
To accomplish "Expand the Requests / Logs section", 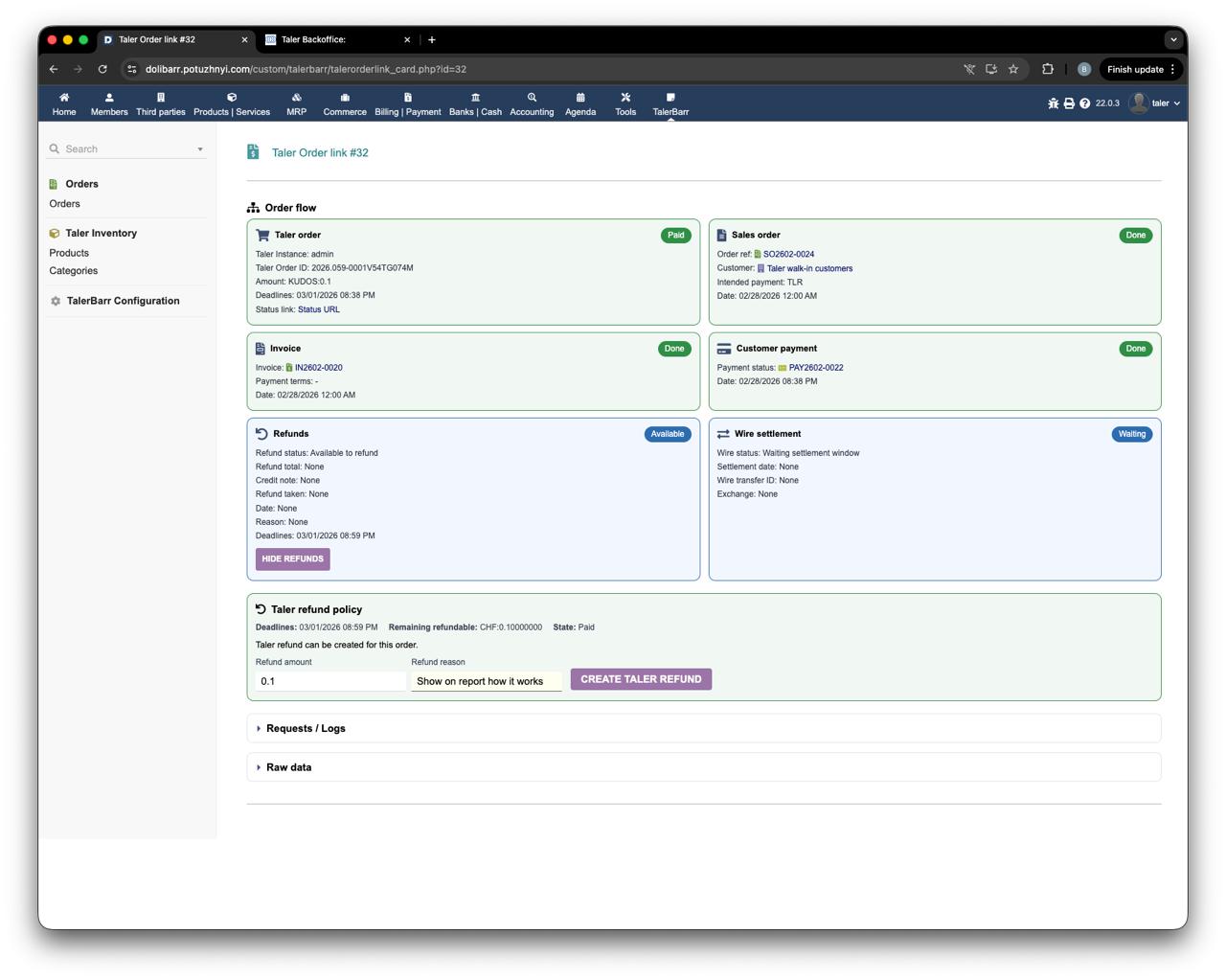I will click(x=306, y=729).
